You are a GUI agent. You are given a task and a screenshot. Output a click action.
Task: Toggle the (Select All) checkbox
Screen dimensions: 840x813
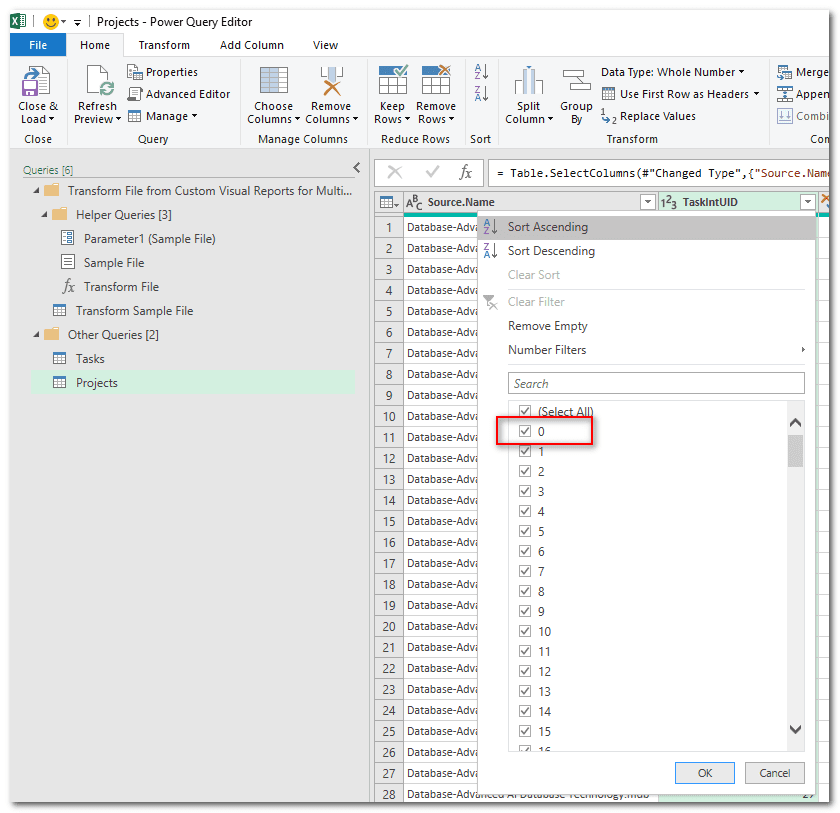(525, 411)
